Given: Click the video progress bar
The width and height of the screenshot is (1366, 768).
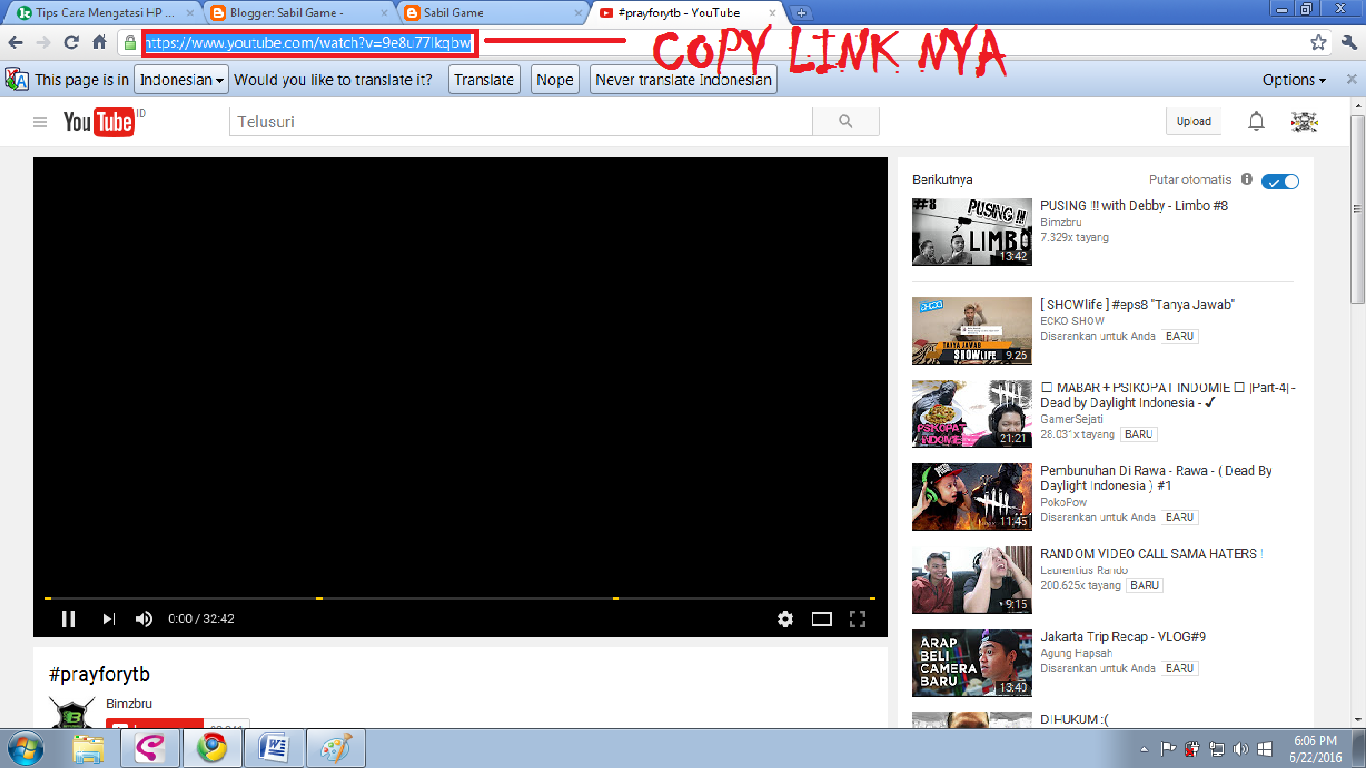Looking at the screenshot, I should (460, 598).
